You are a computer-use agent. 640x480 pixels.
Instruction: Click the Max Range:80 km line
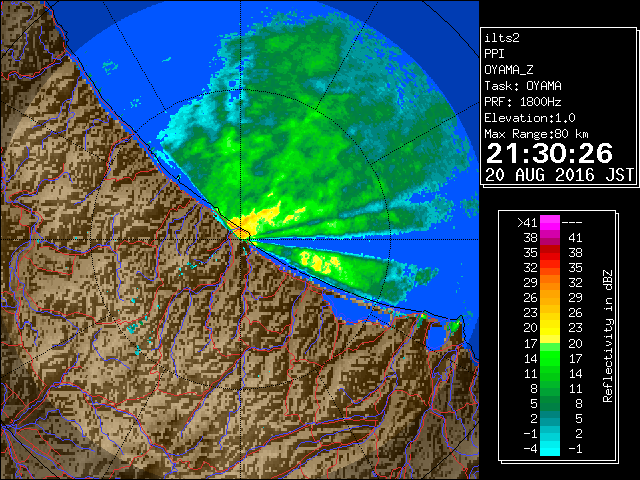[536, 134]
